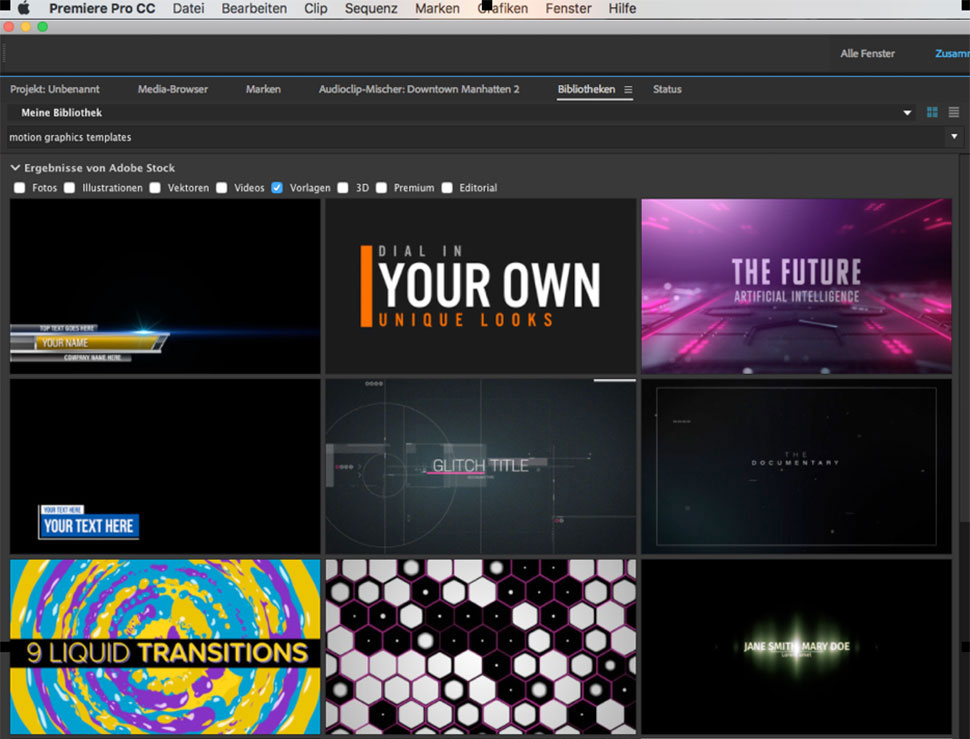970x739 pixels.
Task: Toggle the Premium filter checkbox
Action: [x=382, y=188]
